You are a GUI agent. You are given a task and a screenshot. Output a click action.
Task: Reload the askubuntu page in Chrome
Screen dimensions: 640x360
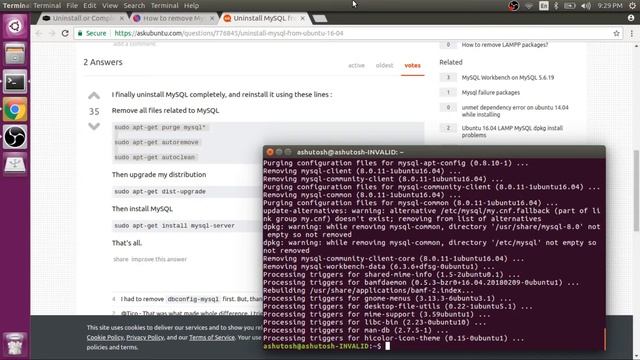point(65,33)
